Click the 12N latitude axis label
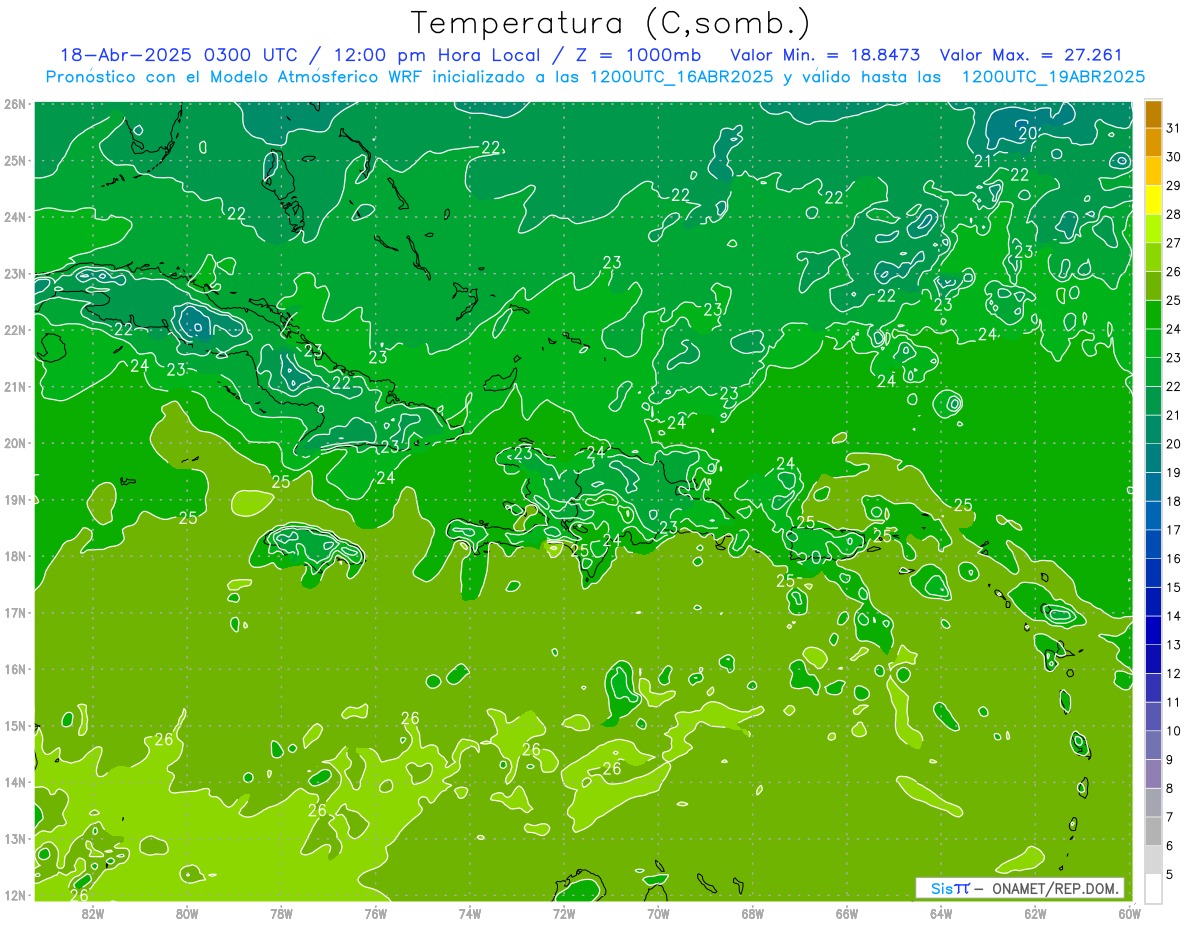This screenshot has height=927, width=1200. coord(15,895)
